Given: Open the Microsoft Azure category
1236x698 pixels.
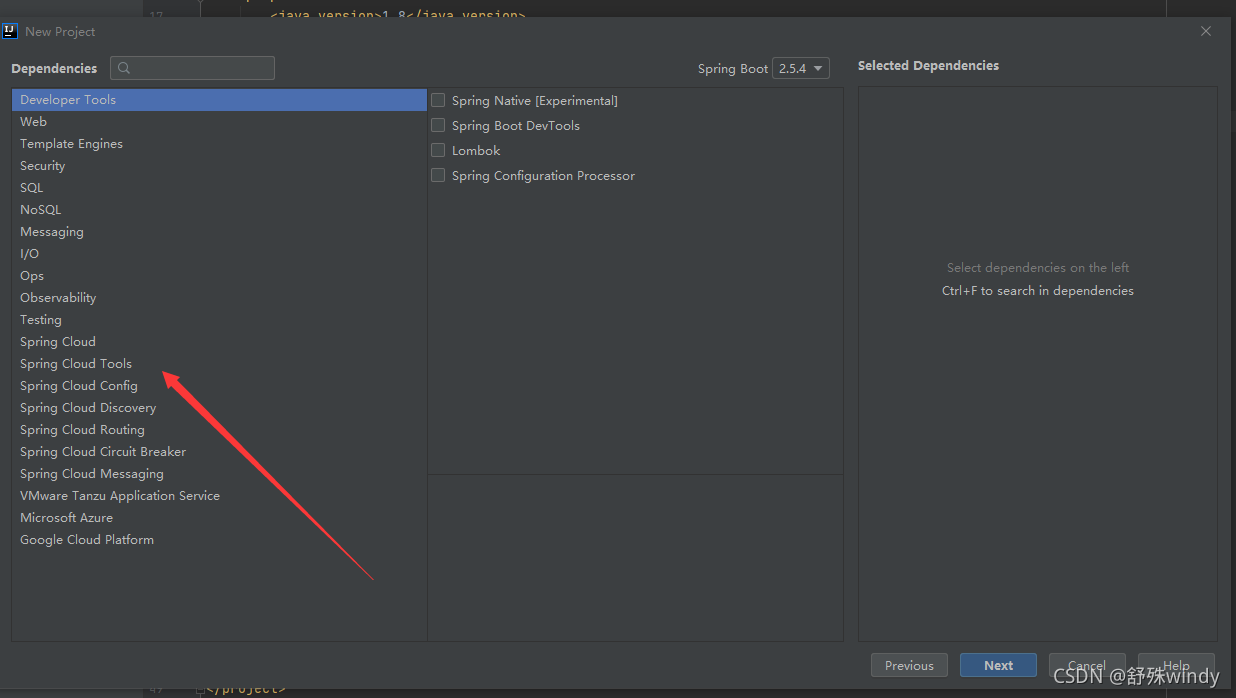Looking at the screenshot, I should (x=219, y=518).
